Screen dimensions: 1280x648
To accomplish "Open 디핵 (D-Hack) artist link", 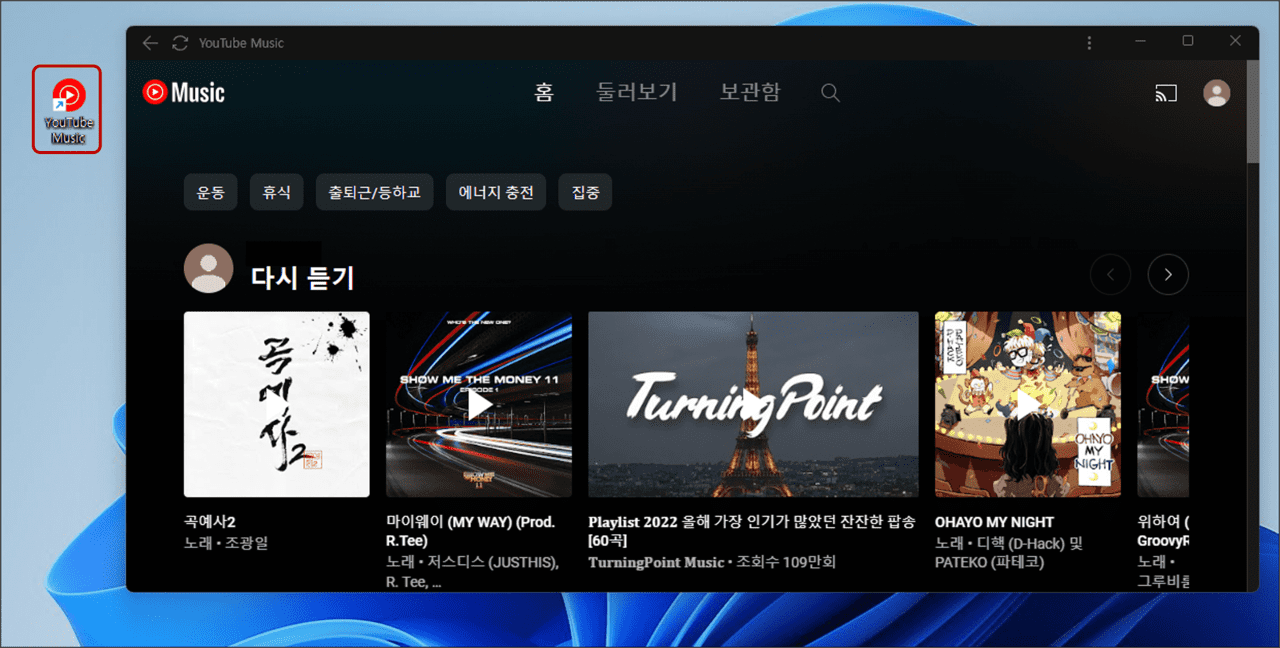I will point(1022,544).
